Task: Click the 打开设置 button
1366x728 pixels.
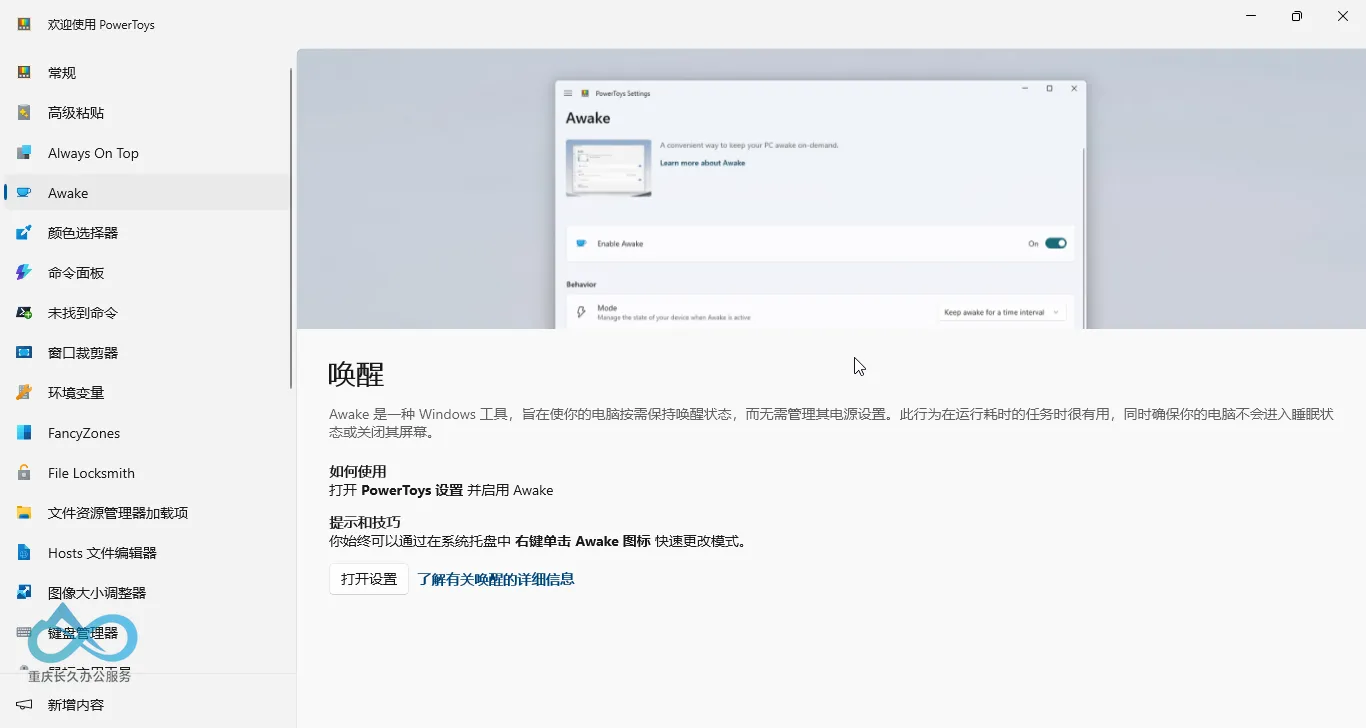Action: (369, 579)
